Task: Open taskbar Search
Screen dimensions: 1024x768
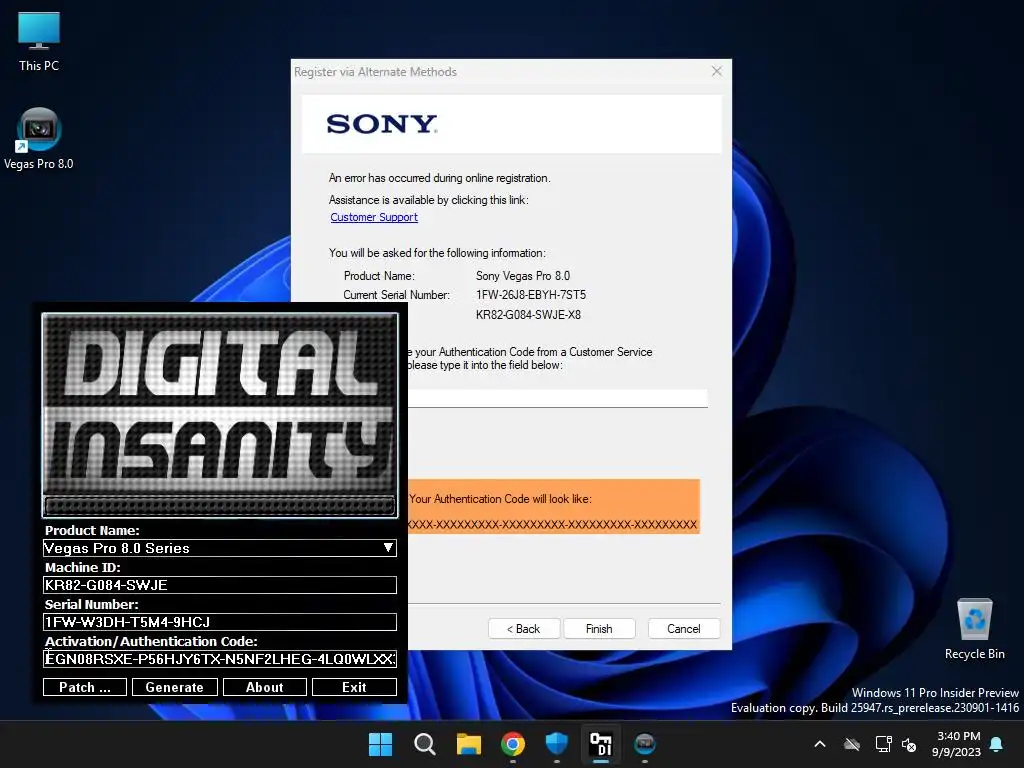Action: pos(424,744)
